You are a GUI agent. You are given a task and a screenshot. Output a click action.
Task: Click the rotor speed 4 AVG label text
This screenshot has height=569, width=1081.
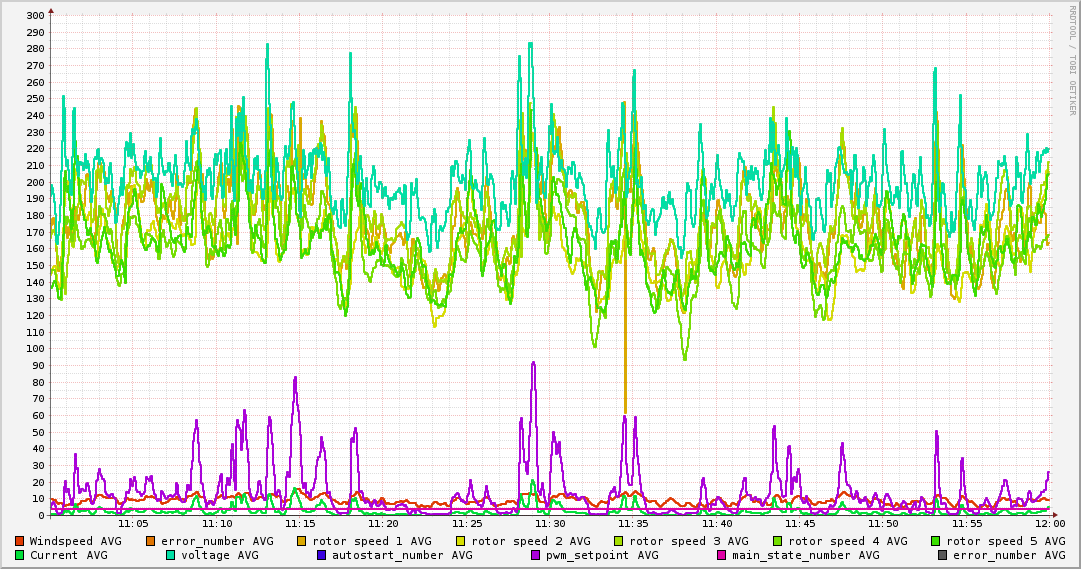pyautogui.click(x=847, y=541)
